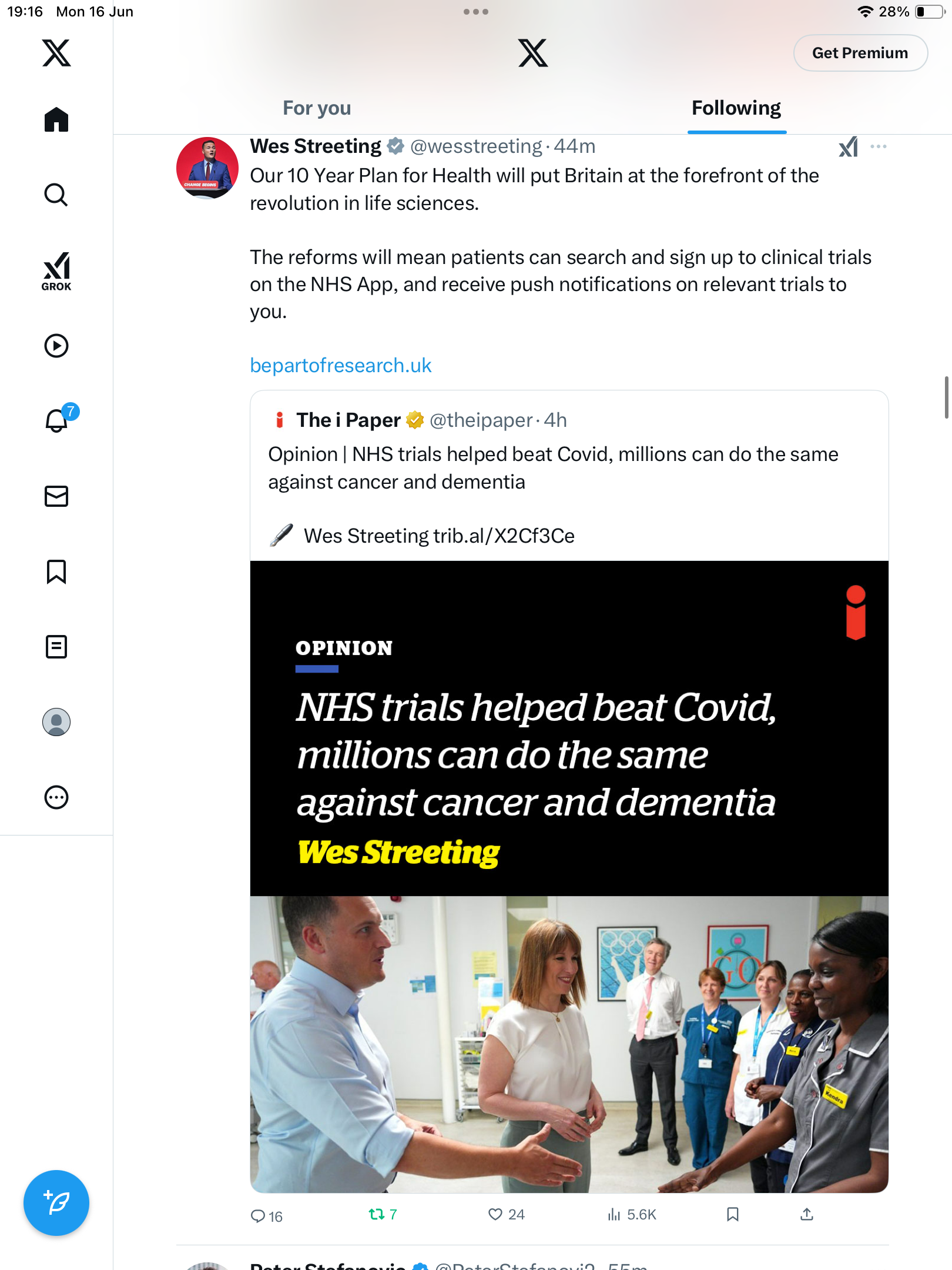The width and height of the screenshot is (952, 1270).
Task: Select the Following tab
Action: [736, 108]
